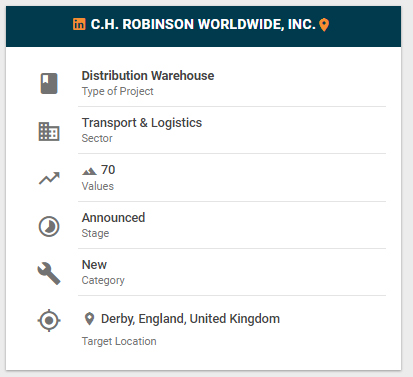Click the Values label under 70

tap(98, 186)
